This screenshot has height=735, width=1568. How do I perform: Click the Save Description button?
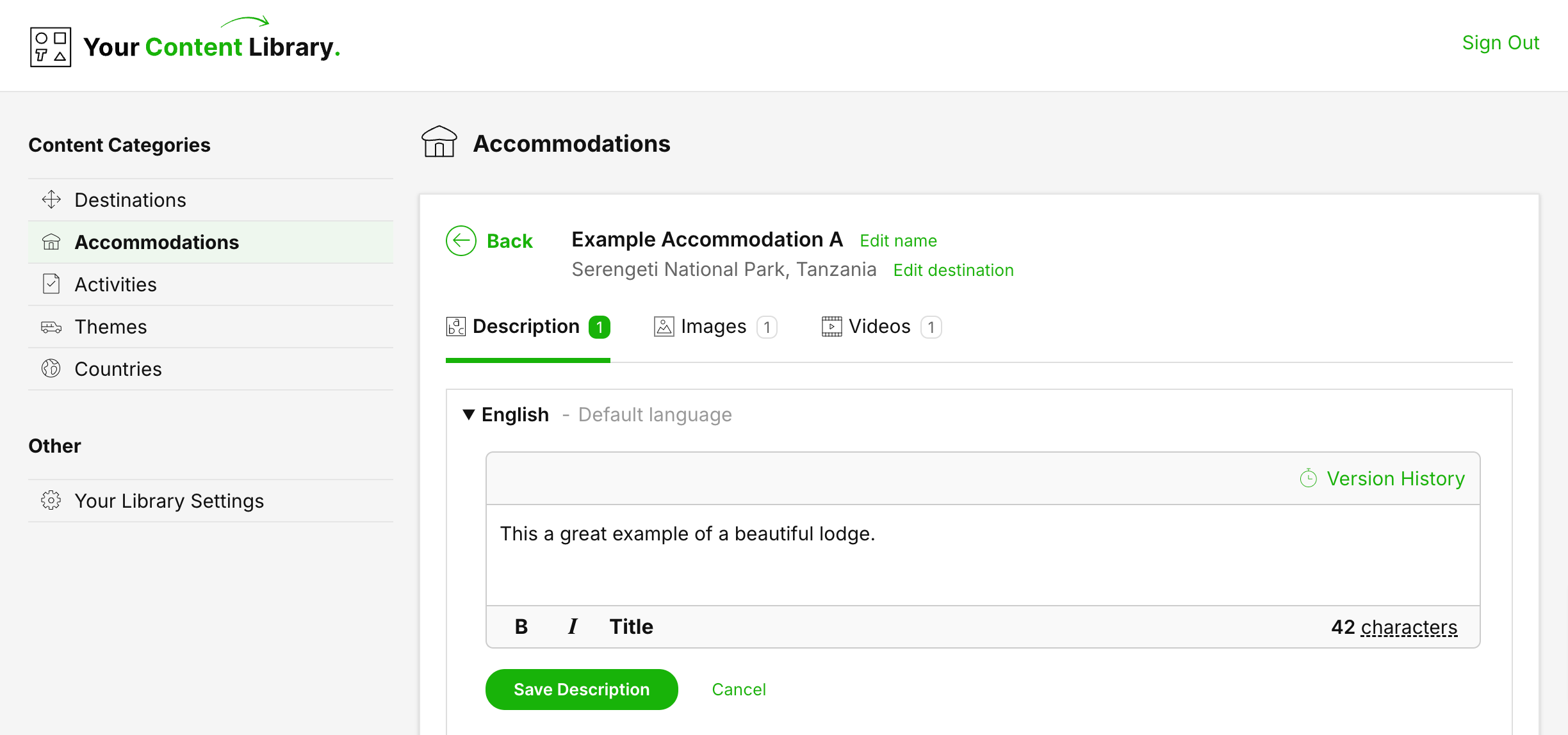tap(582, 690)
